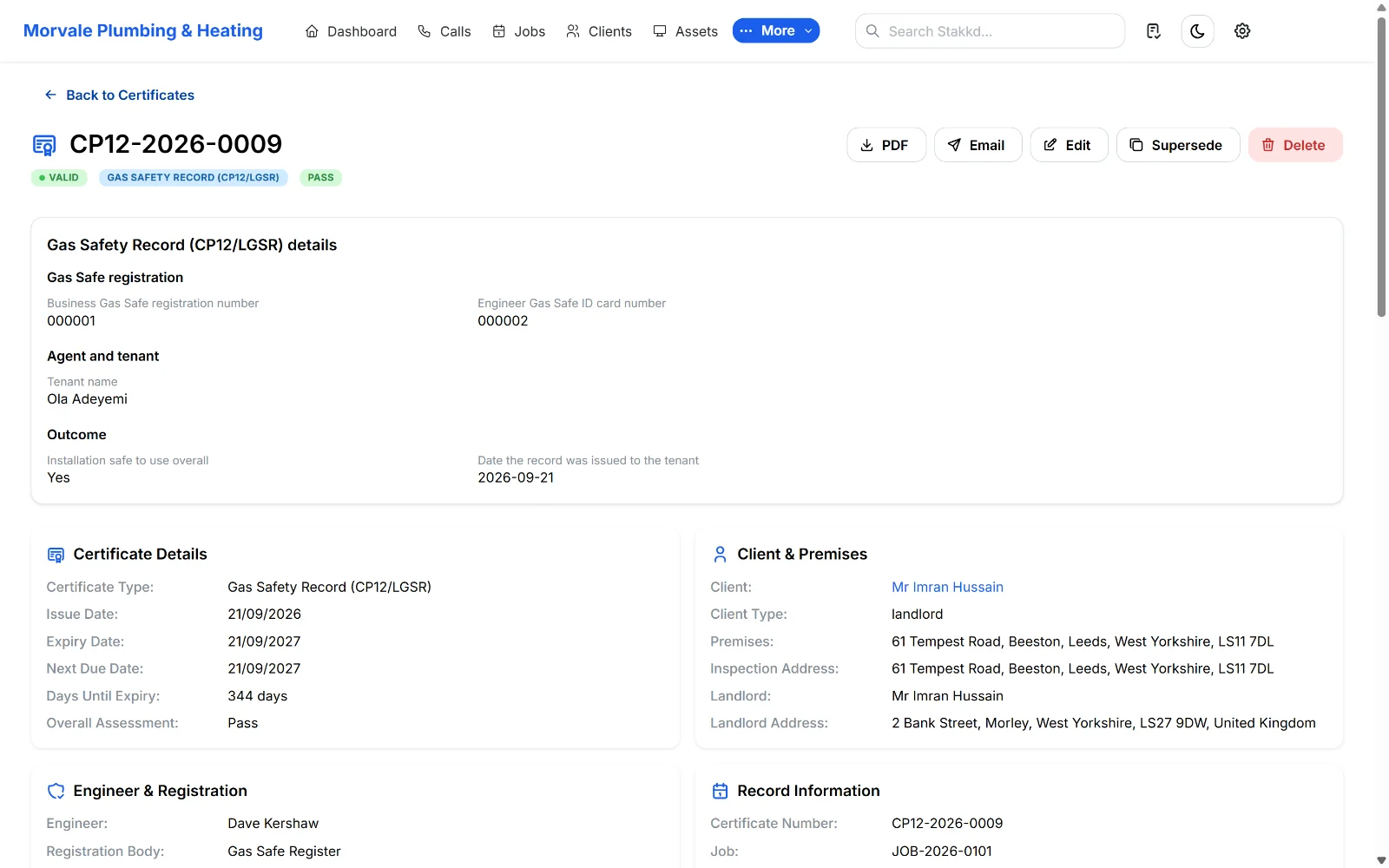
Task: Toggle dark mode with the moon icon
Action: point(1197,31)
